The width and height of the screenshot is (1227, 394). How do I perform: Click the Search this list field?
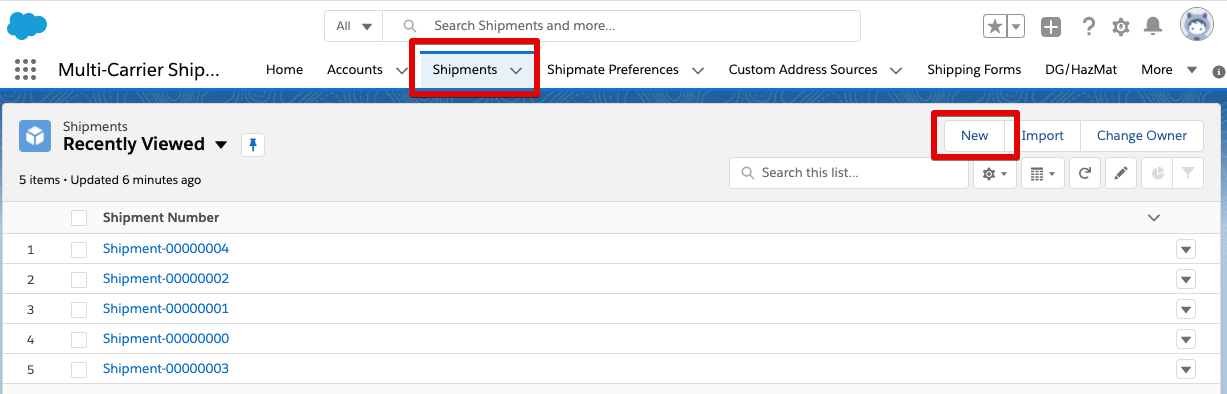(x=849, y=173)
